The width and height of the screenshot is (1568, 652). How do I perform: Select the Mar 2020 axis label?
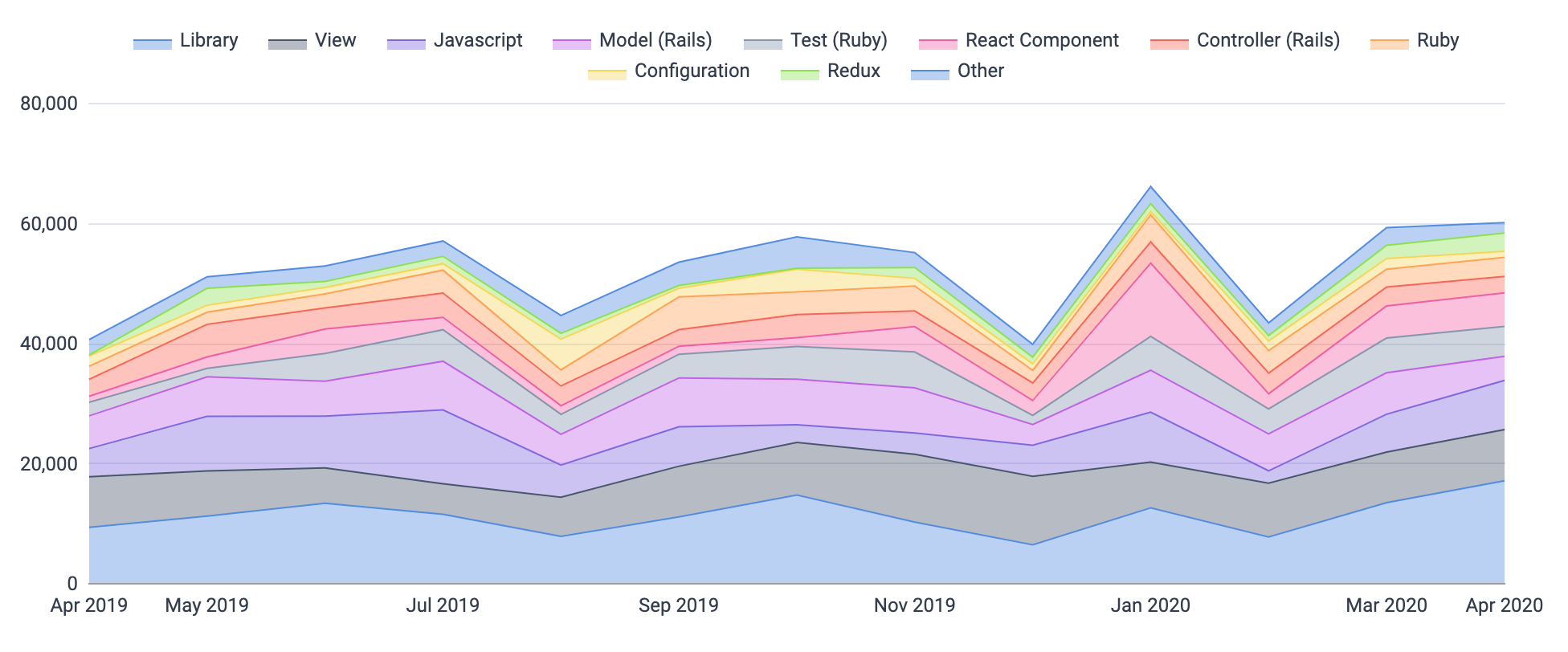point(1386,605)
